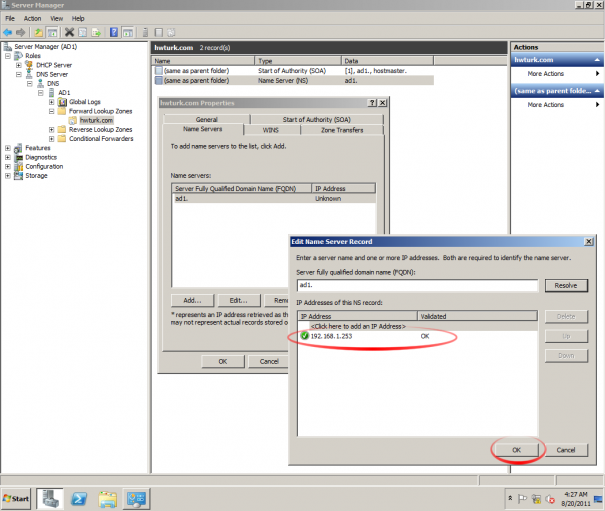Open Server Manager from the taskbar
The image size is (605, 511).
pyautogui.click(x=50, y=498)
